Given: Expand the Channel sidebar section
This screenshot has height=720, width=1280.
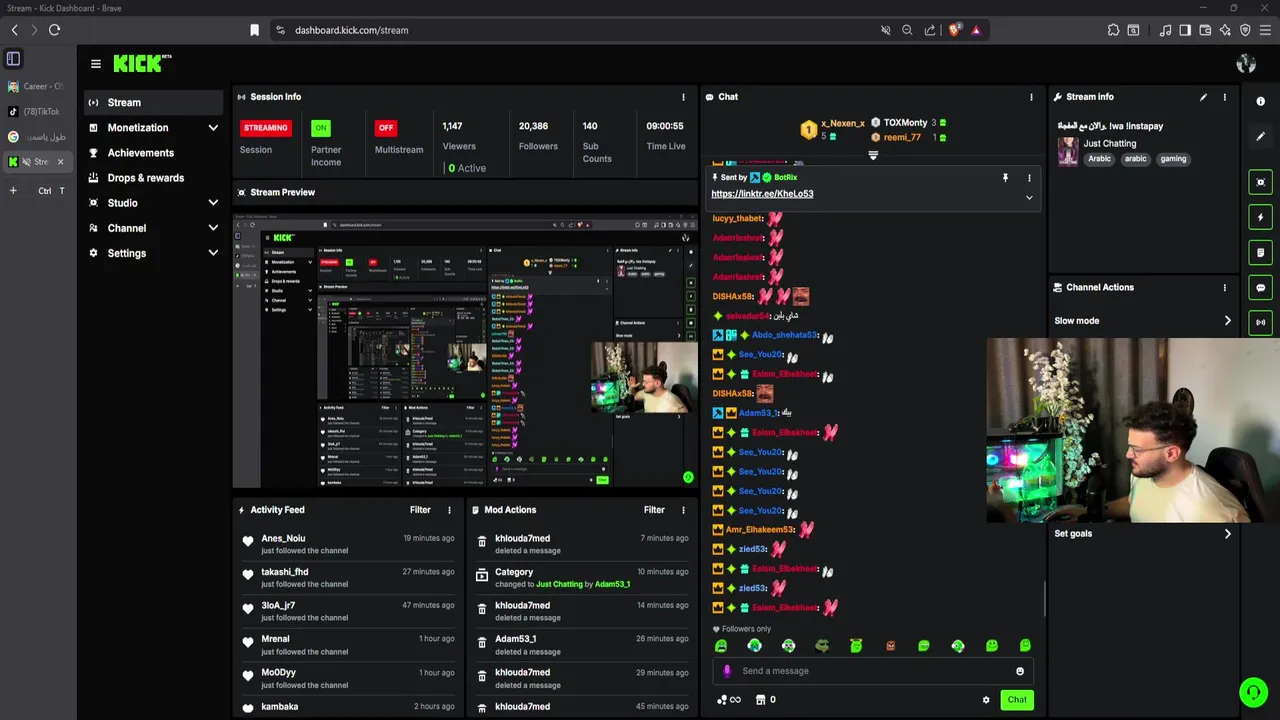Looking at the screenshot, I should coord(213,228).
